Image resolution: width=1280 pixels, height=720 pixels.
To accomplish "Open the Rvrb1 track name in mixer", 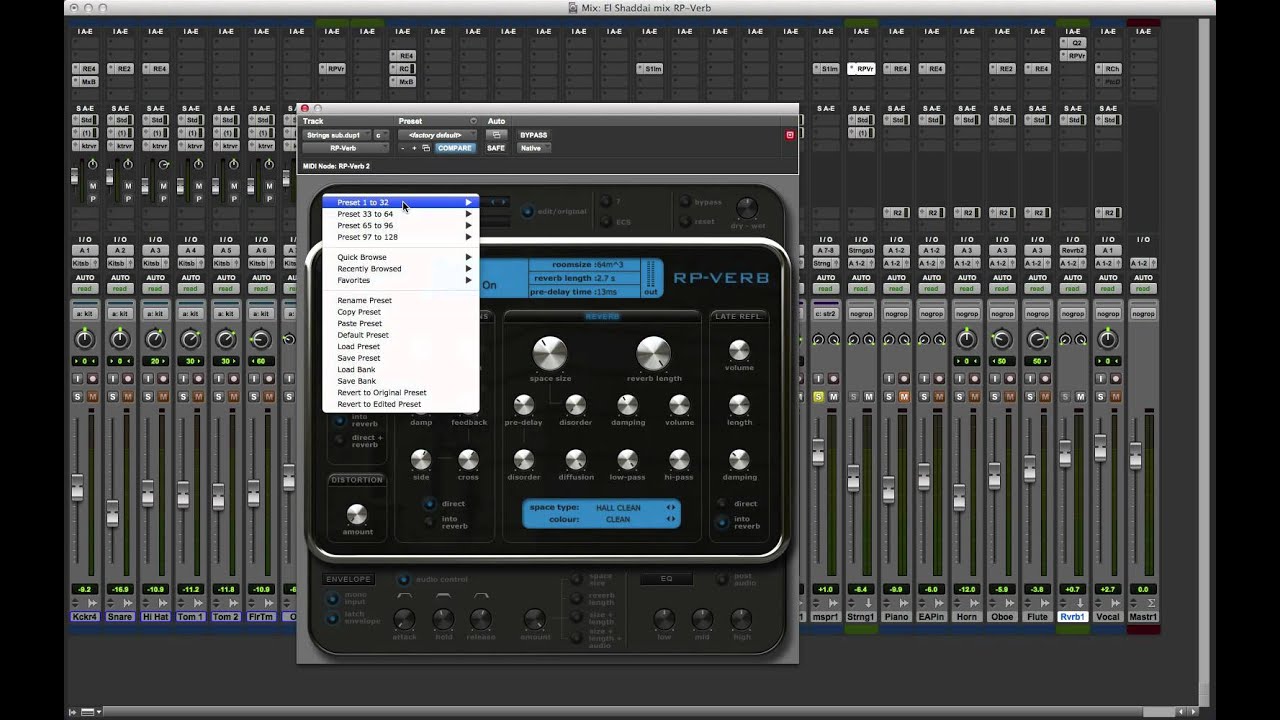I will [x=1073, y=617].
